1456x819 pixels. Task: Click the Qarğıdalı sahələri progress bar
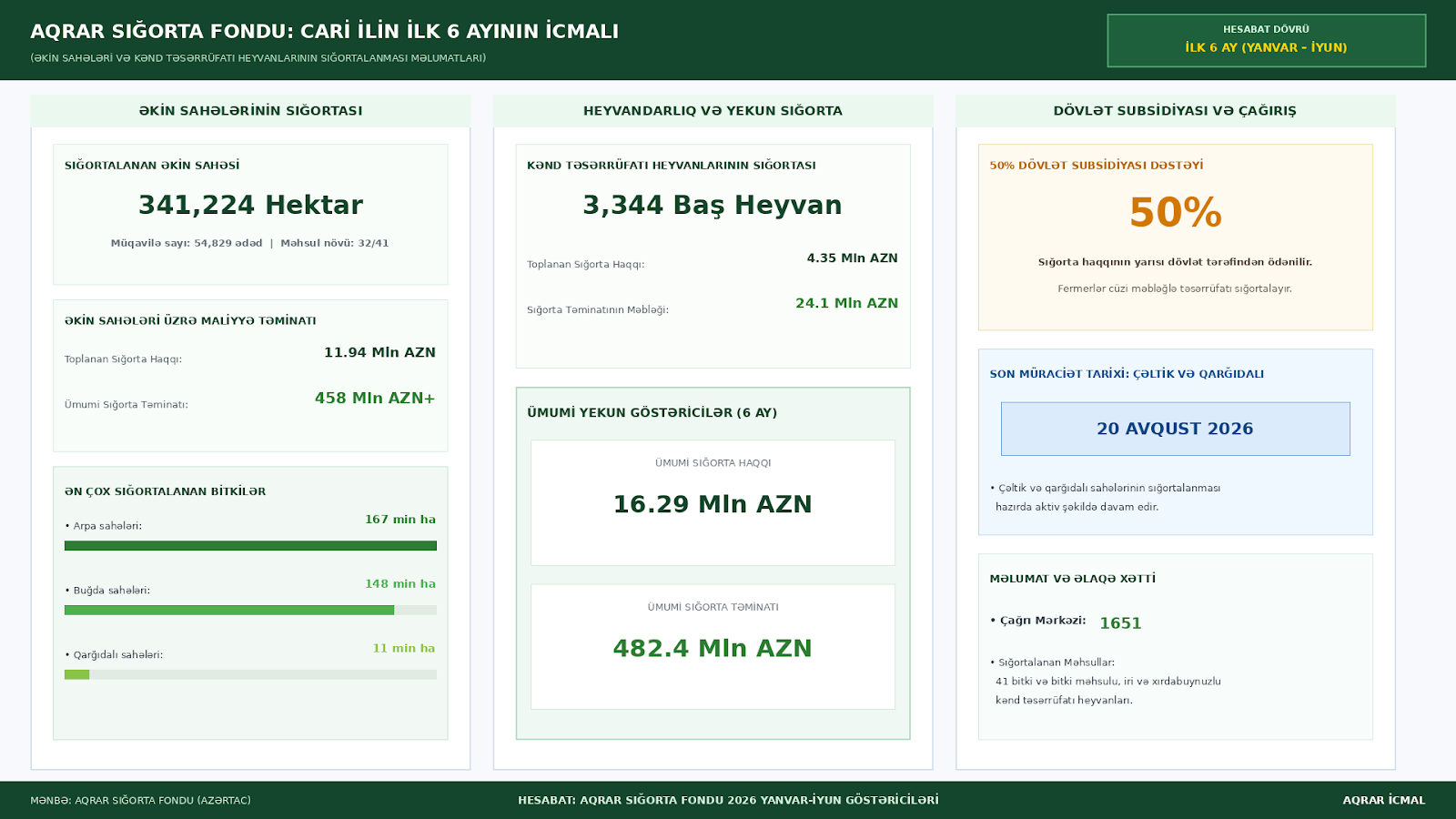[x=250, y=675]
